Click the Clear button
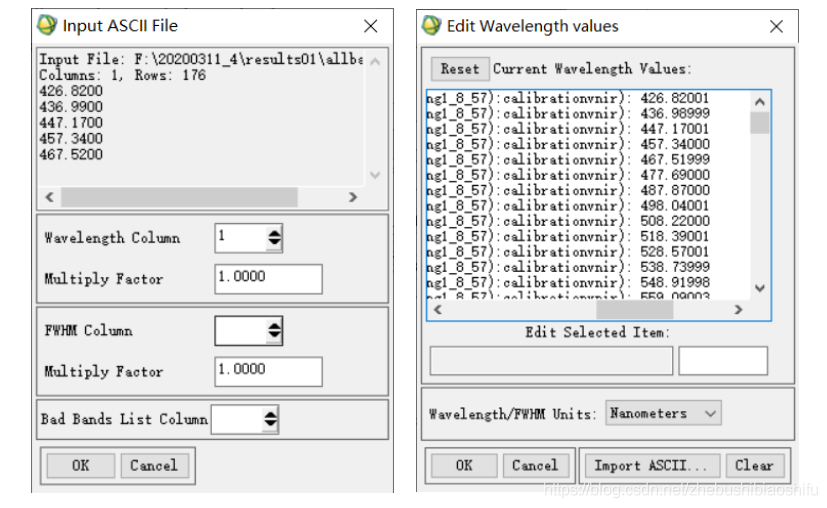The width and height of the screenshot is (827, 508). (754, 465)
